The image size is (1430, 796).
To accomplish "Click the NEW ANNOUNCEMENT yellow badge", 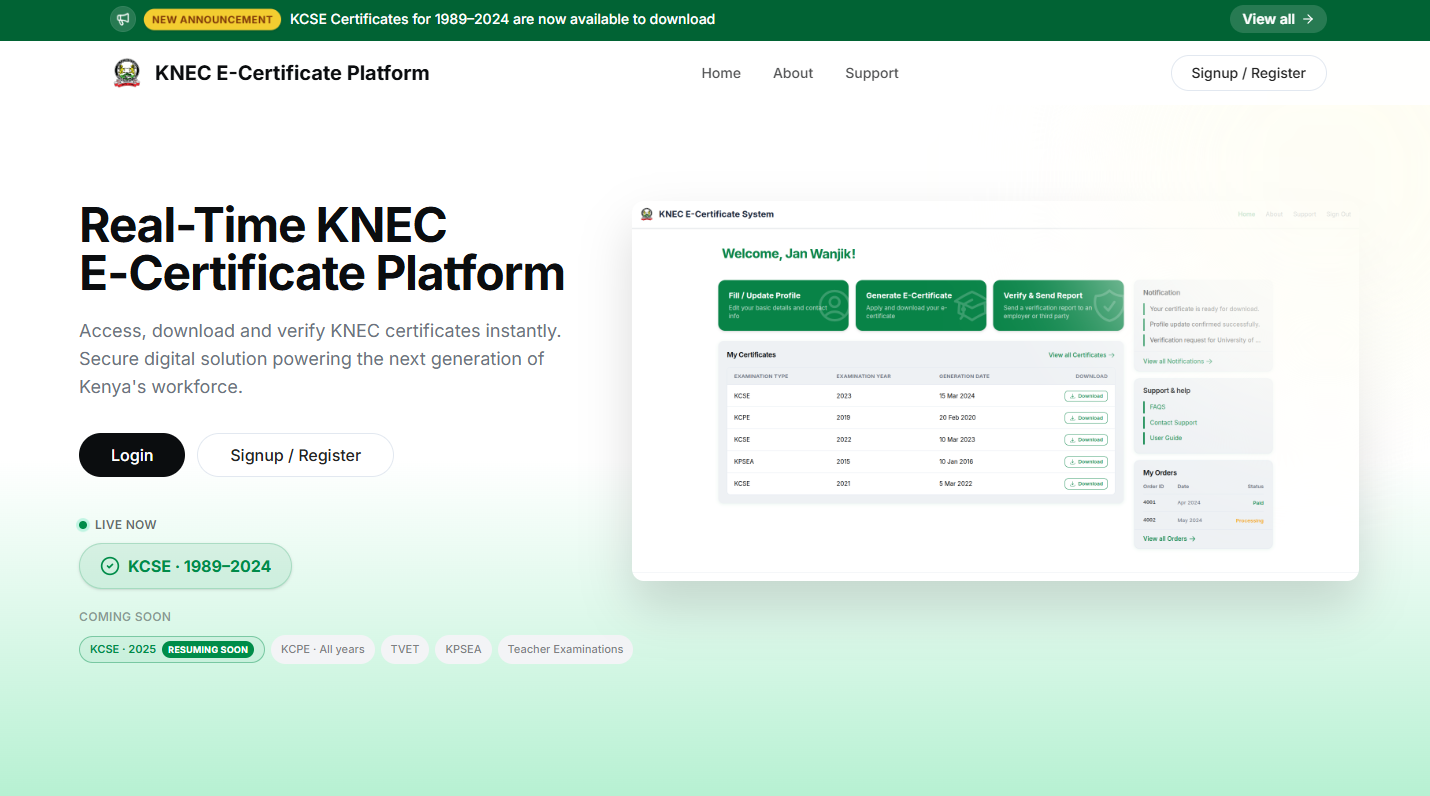I will pyautogui.click(x=212, y=19).
